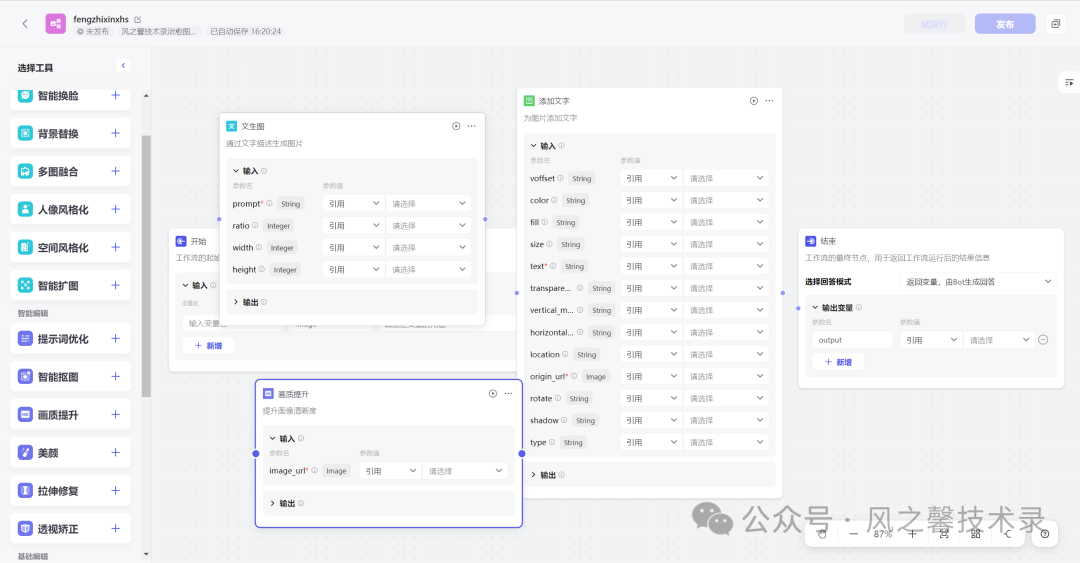Open prompt 引用 dropdown in 文生图 node
Viewport: 1080px width, 563px height.
tap(353, 204)
